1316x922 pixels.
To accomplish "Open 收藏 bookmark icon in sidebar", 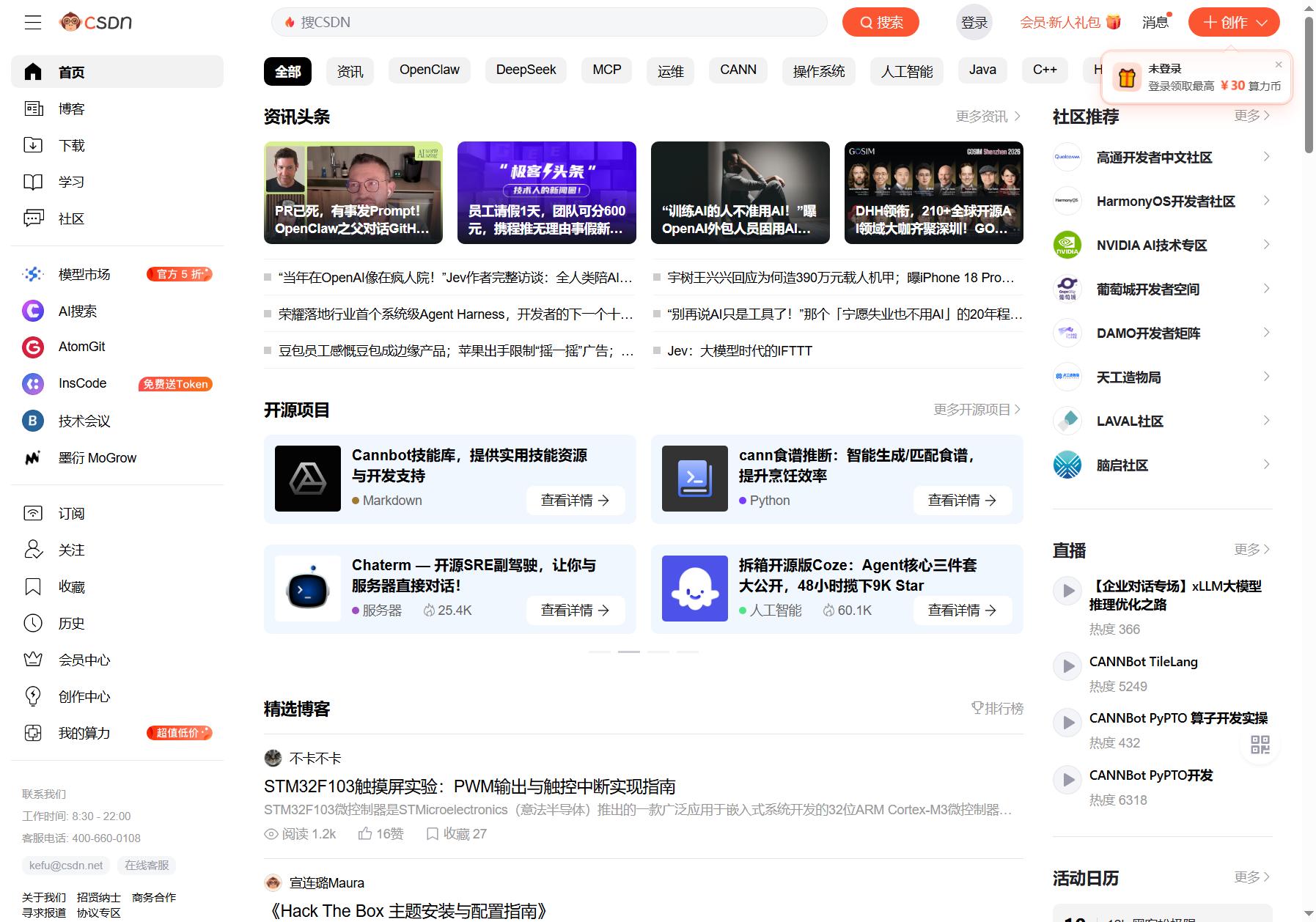I will click(33, 586).
